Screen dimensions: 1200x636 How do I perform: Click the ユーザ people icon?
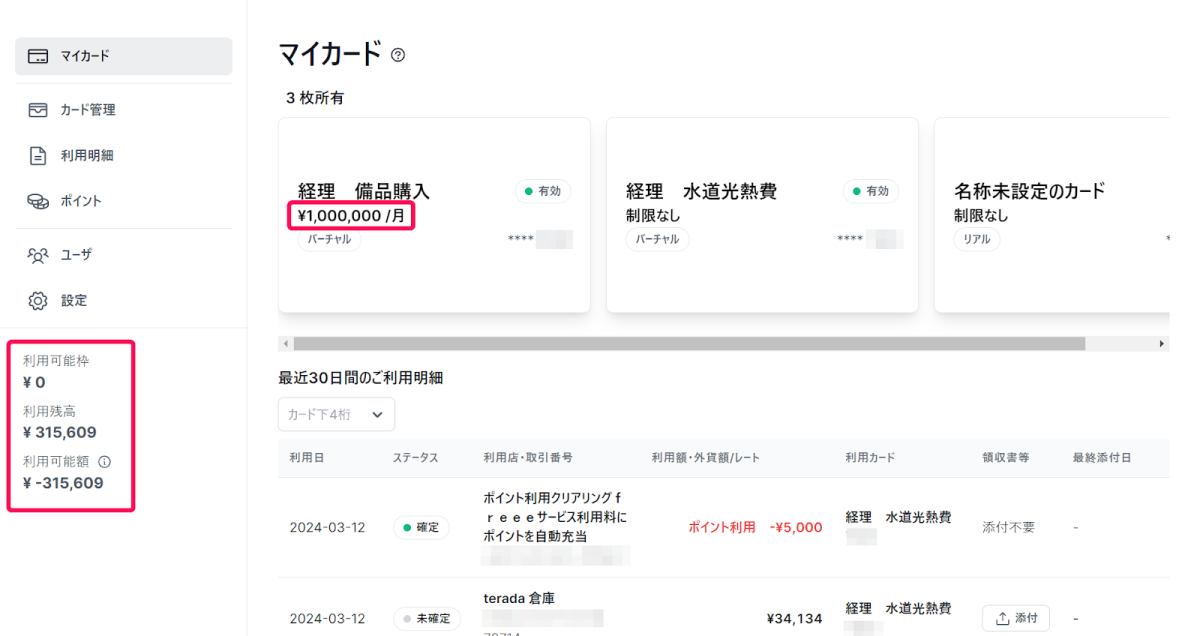click(x=38, y=255)
